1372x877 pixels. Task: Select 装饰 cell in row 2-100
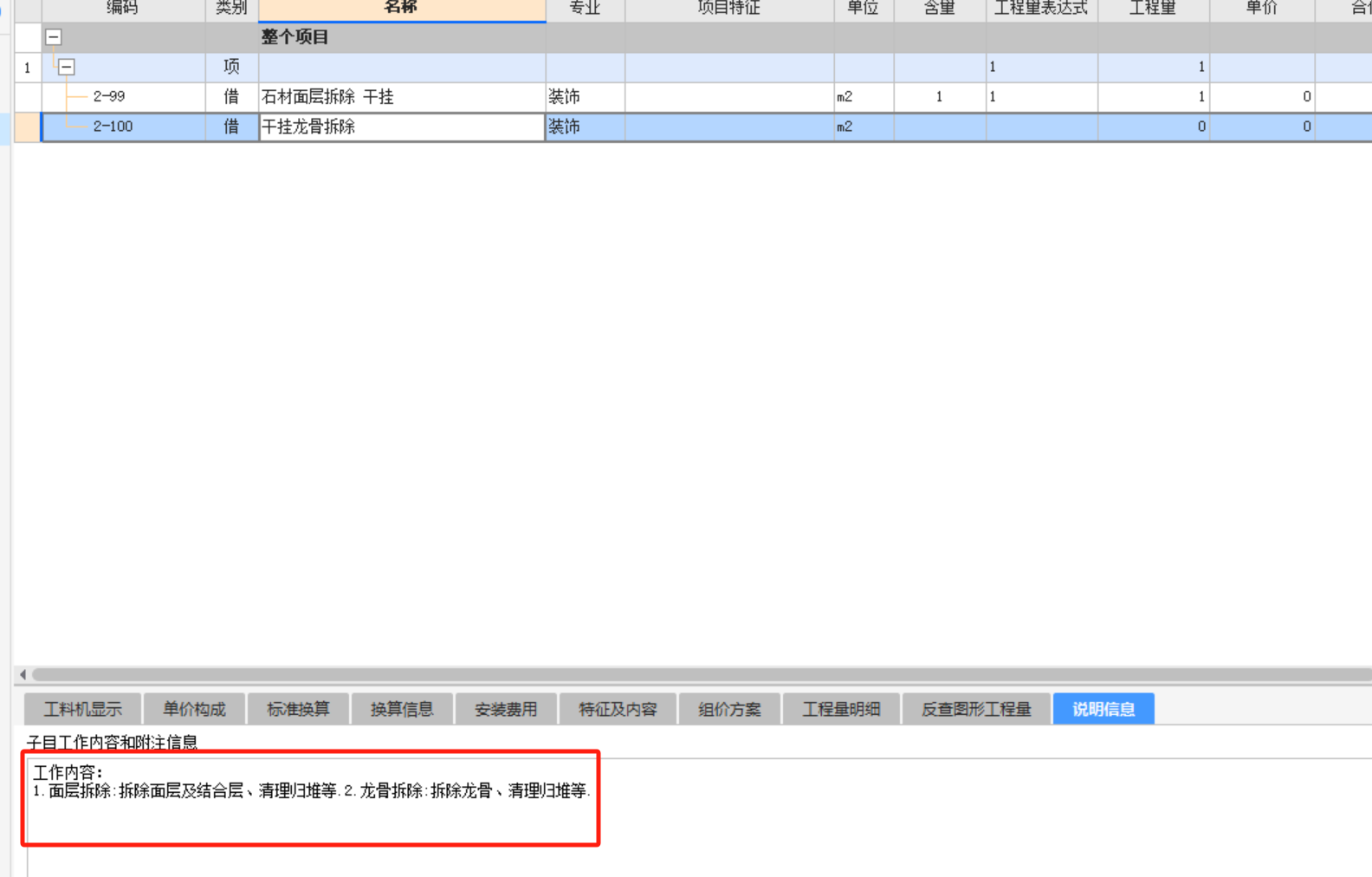[x=585, y=127]
